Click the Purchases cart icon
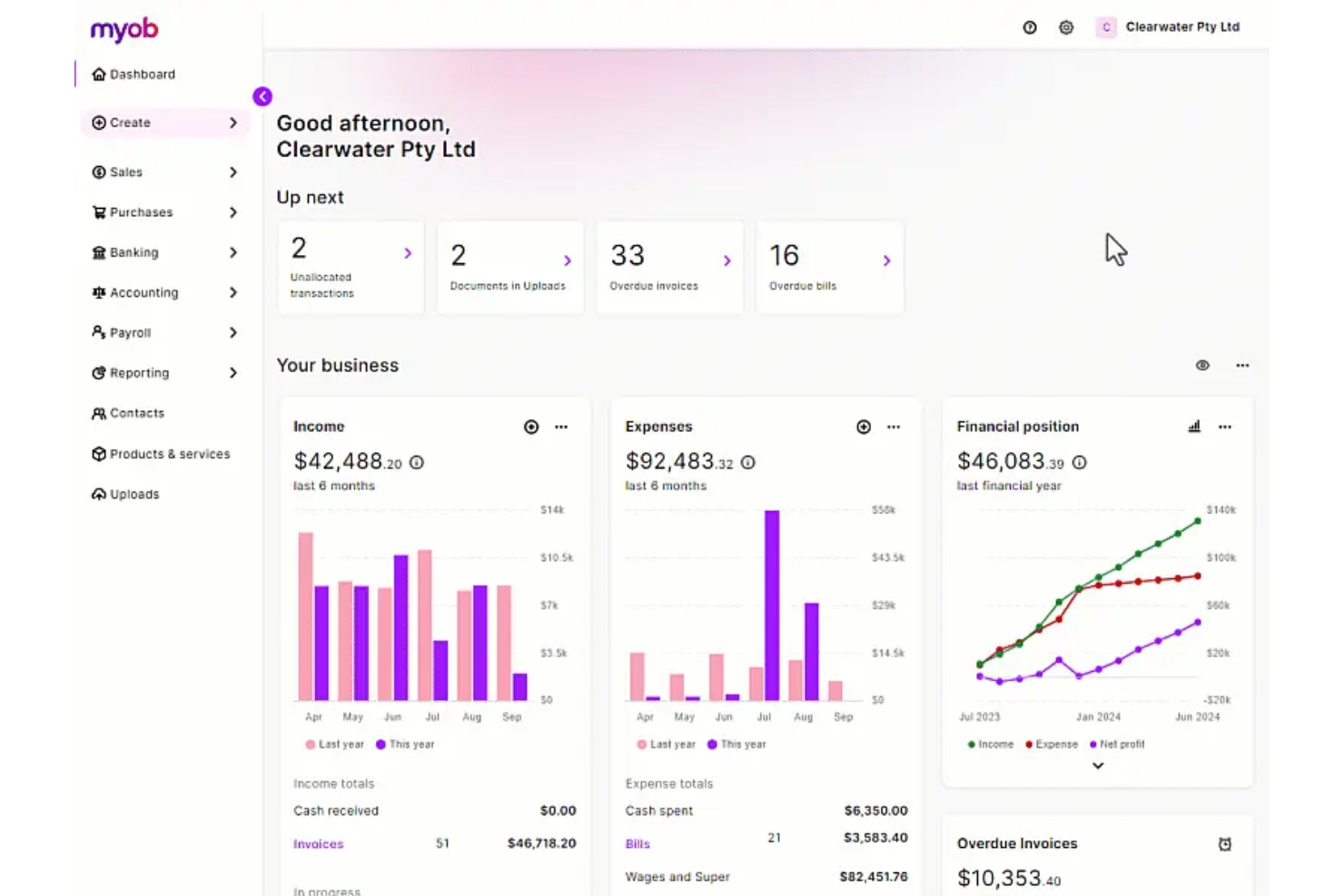The width and height of the screenshot is (1344, 896). pyautogui.click(x=99, y=212)
